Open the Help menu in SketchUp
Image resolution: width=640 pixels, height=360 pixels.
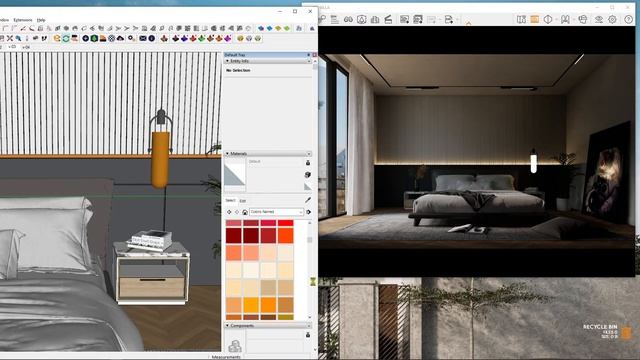(x=41, y=20)
